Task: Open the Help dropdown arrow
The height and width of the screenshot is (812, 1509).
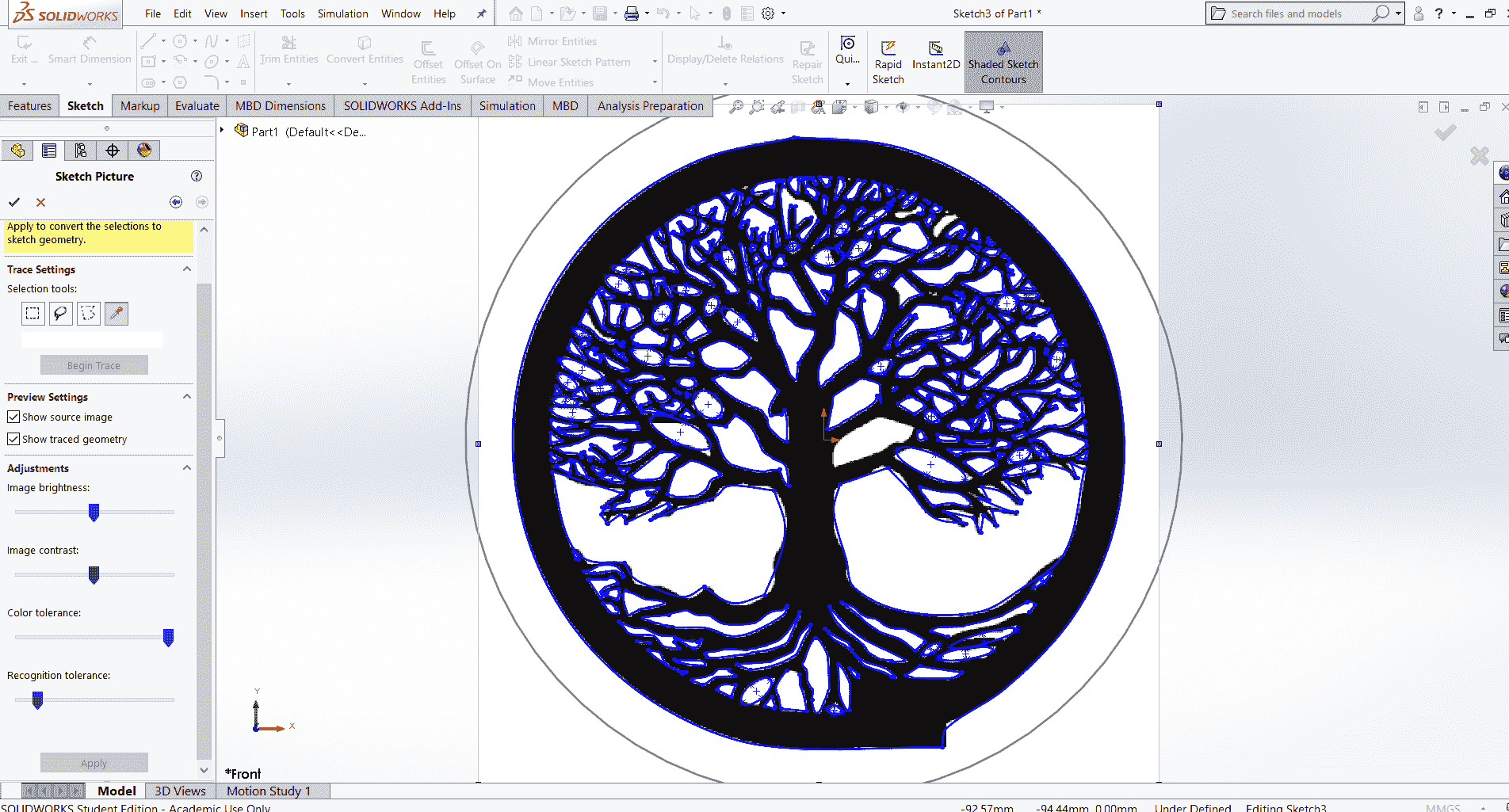Action: click(1454, 13)
